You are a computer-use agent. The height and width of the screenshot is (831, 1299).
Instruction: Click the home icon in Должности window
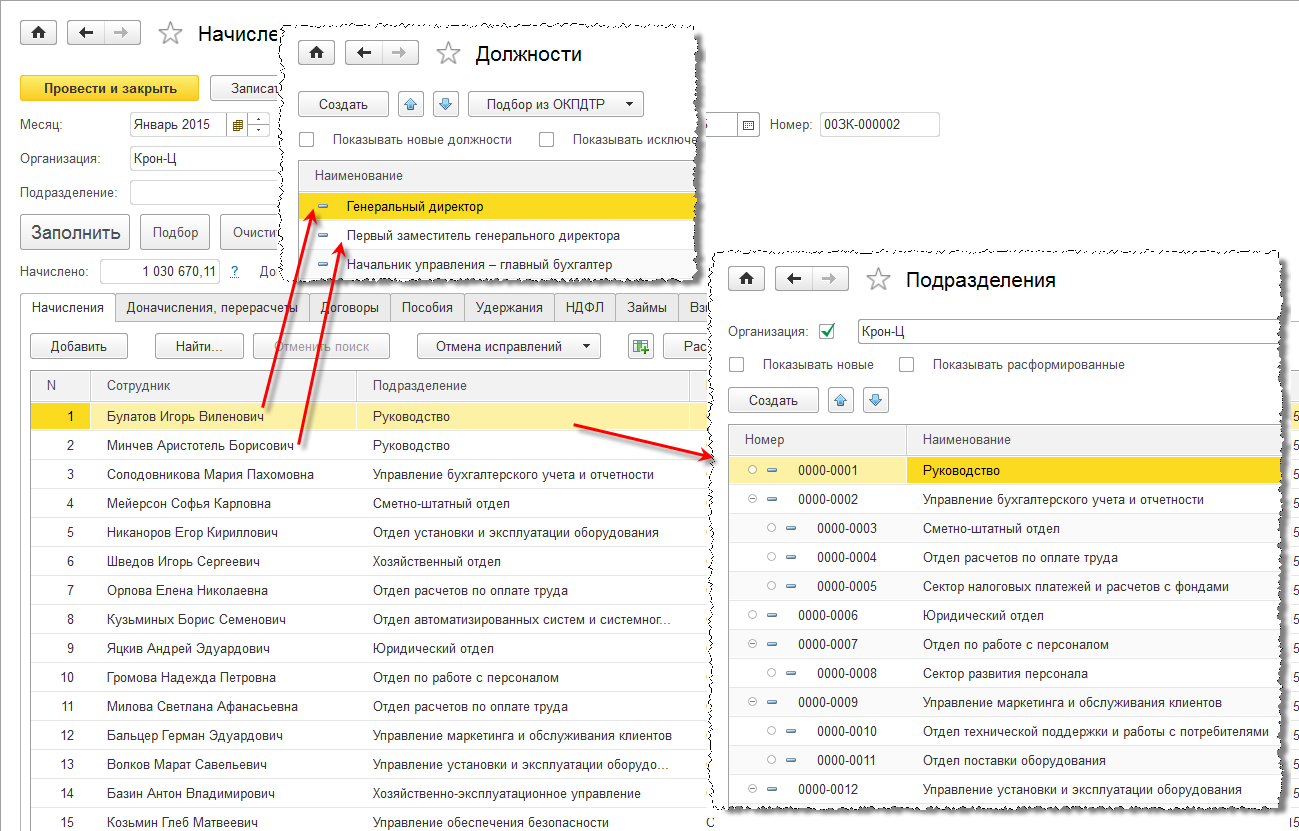(x=315, y=53)
